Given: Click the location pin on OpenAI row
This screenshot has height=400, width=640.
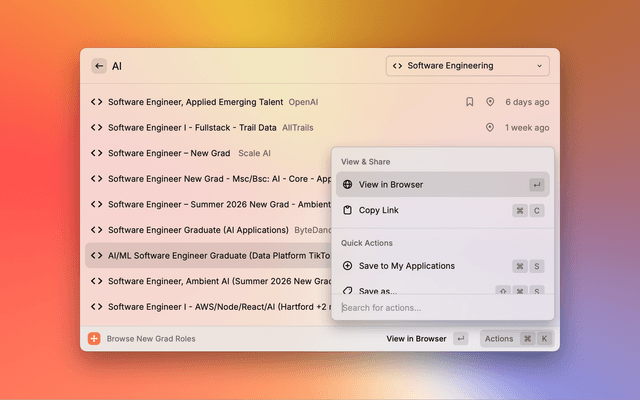Looking at the screenshot, I should [x=490, y=102].
